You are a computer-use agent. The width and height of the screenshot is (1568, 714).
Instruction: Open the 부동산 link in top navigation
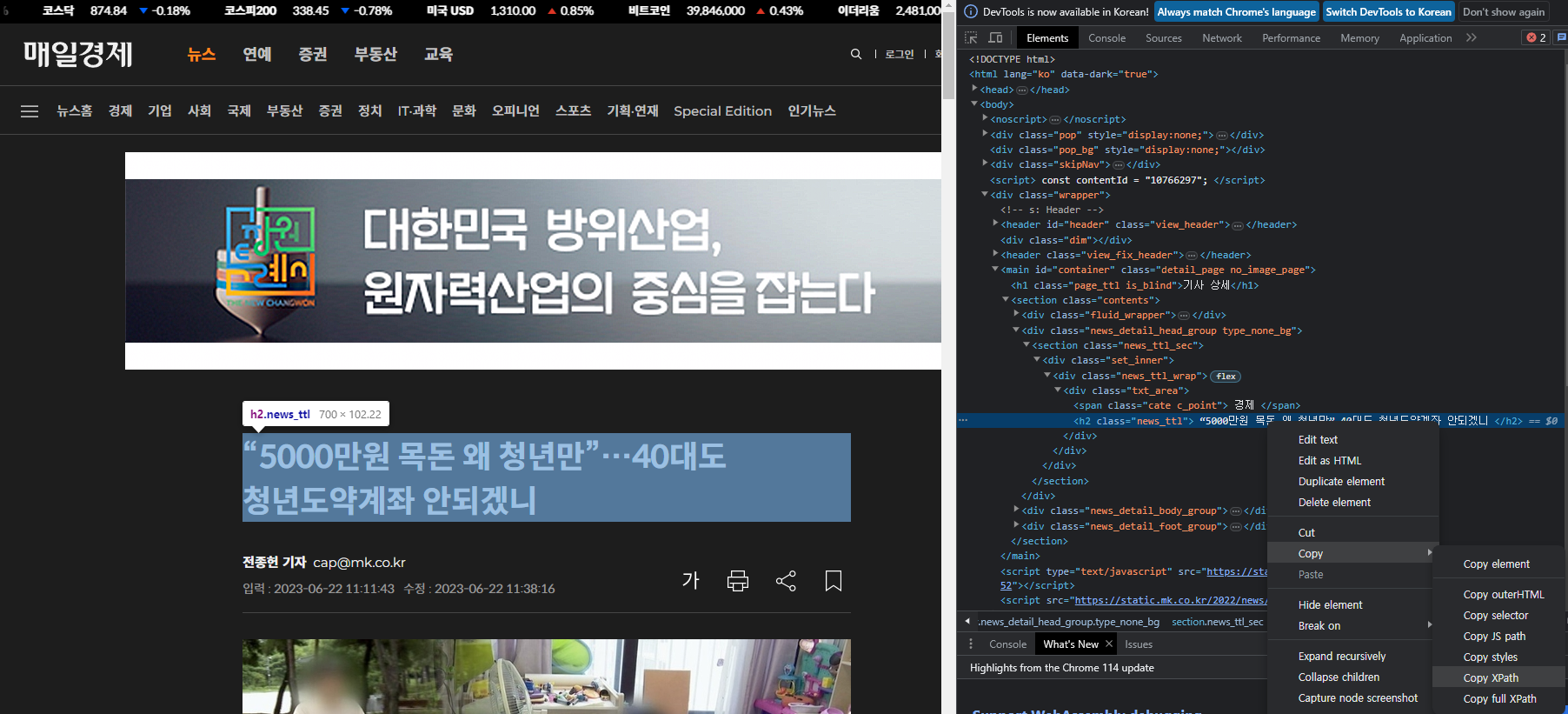coord(375,54)
